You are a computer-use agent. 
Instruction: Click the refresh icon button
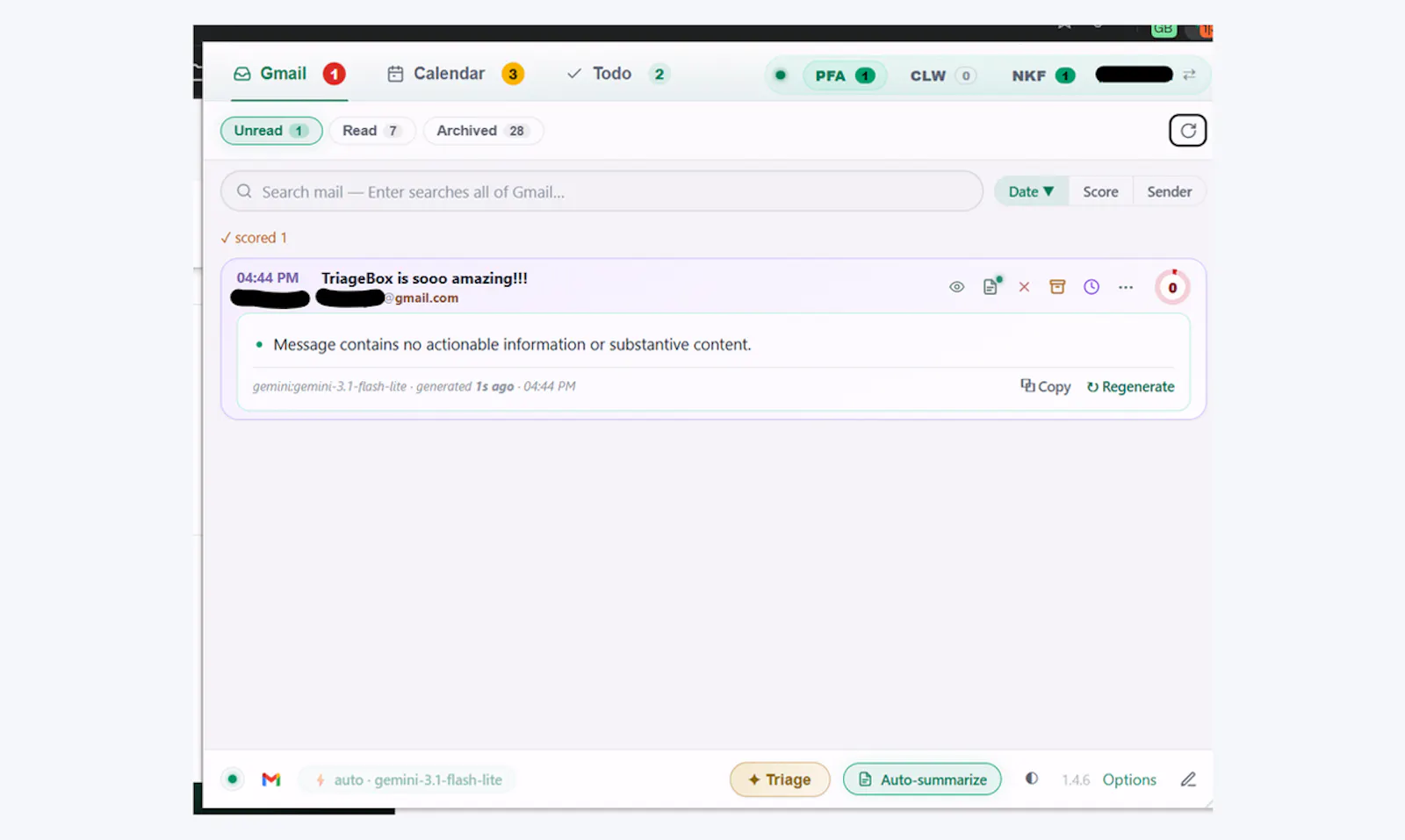[x=1187, y=131]
